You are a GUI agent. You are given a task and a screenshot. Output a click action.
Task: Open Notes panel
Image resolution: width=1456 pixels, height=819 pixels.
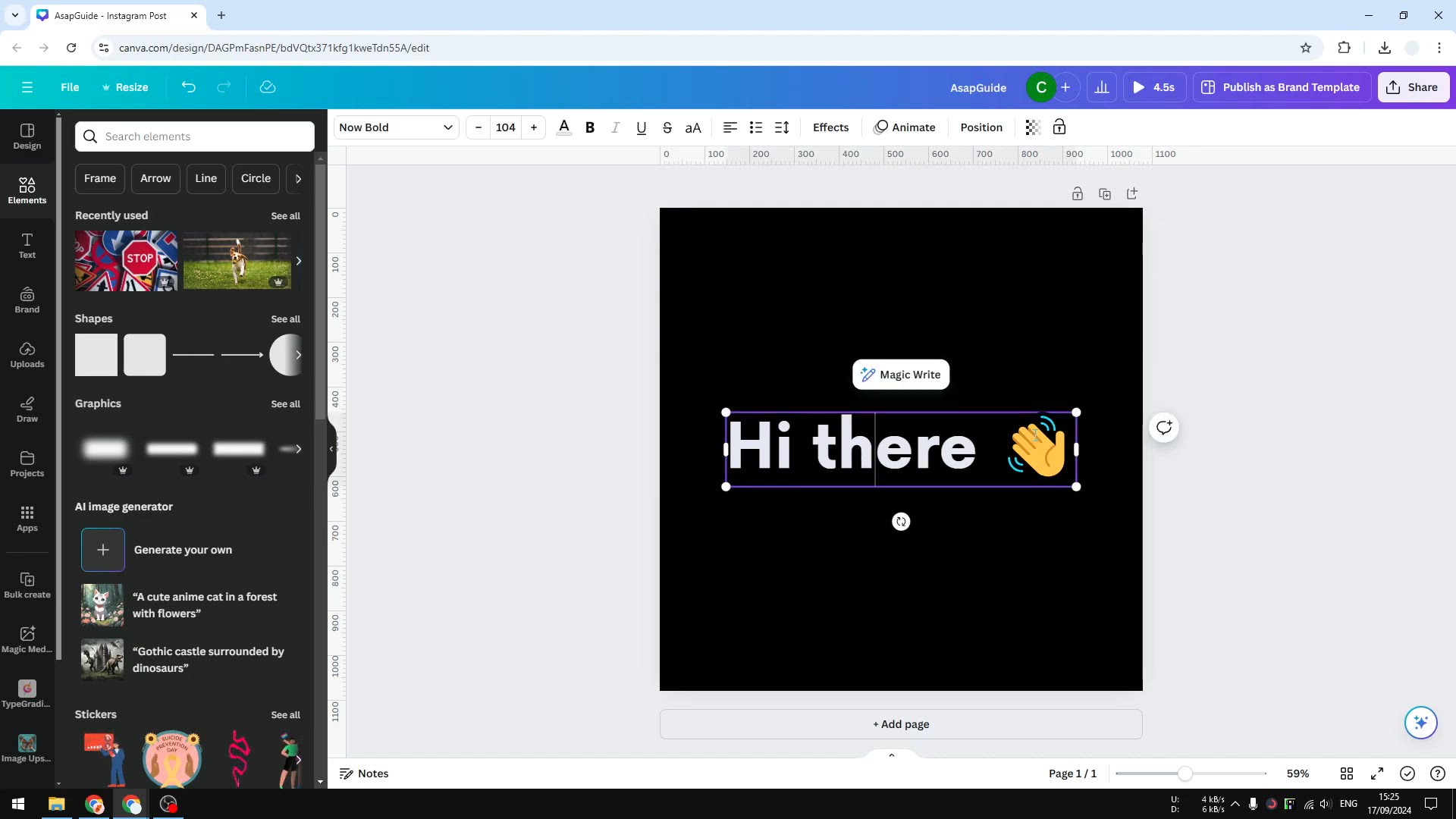(x=364, y=773)
